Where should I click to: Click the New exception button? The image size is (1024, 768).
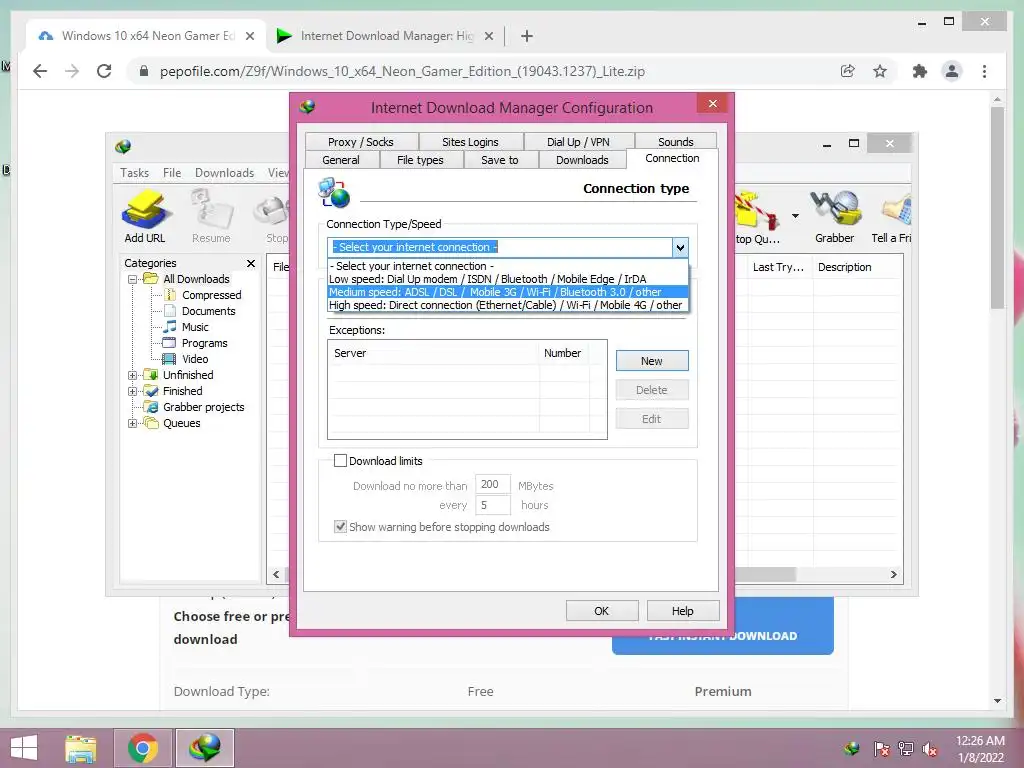(652, 360)
